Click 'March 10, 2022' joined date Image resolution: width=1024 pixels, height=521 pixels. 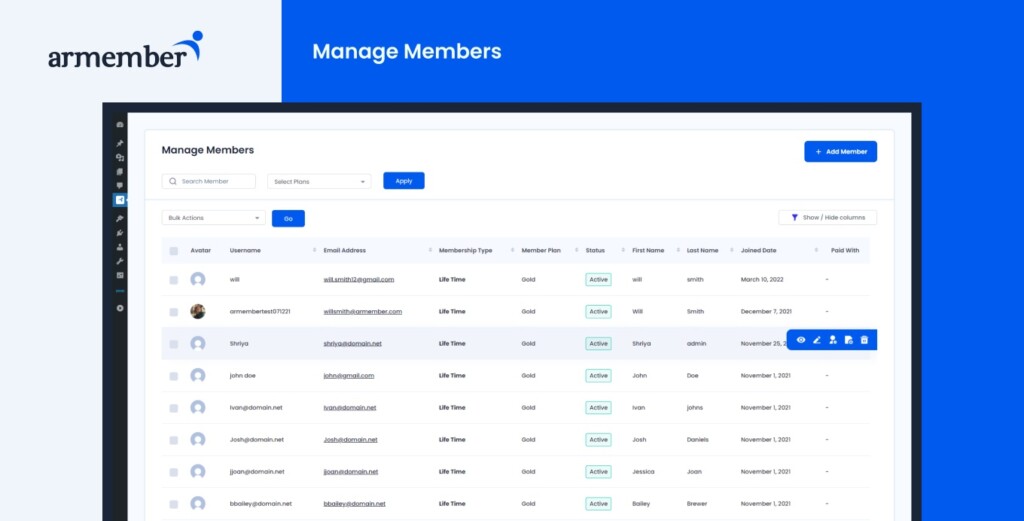coord(762,279)
